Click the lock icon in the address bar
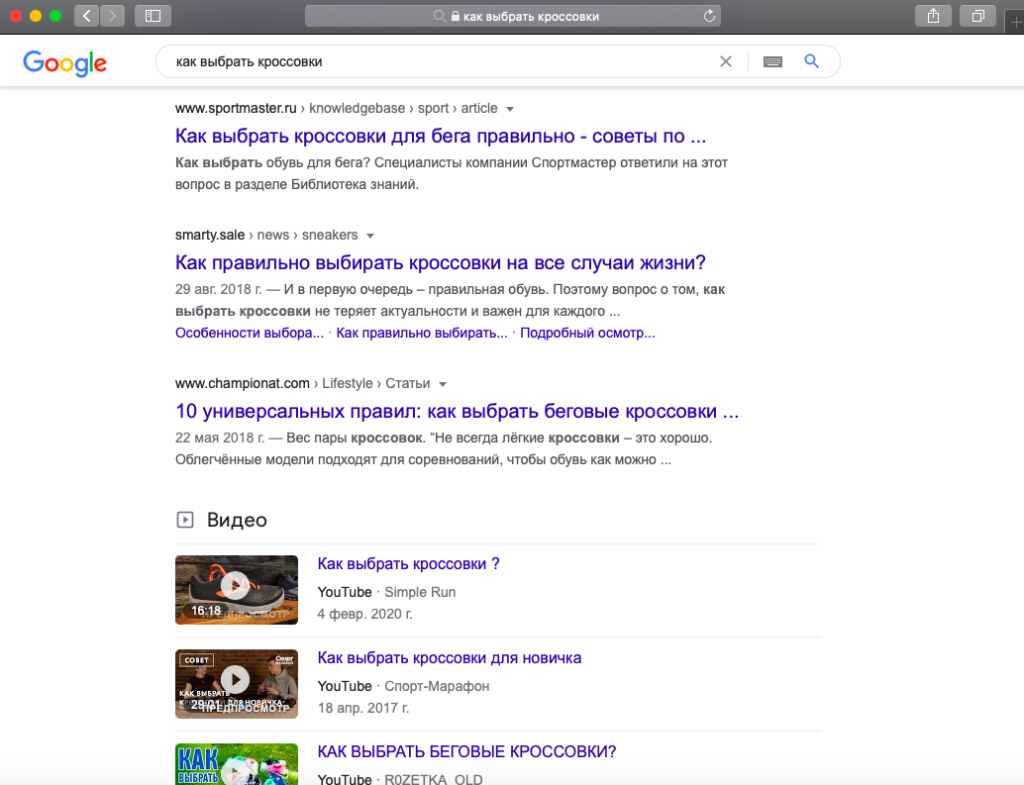Viewport: 1024px width, 785px height. click(x=455, y=16)
